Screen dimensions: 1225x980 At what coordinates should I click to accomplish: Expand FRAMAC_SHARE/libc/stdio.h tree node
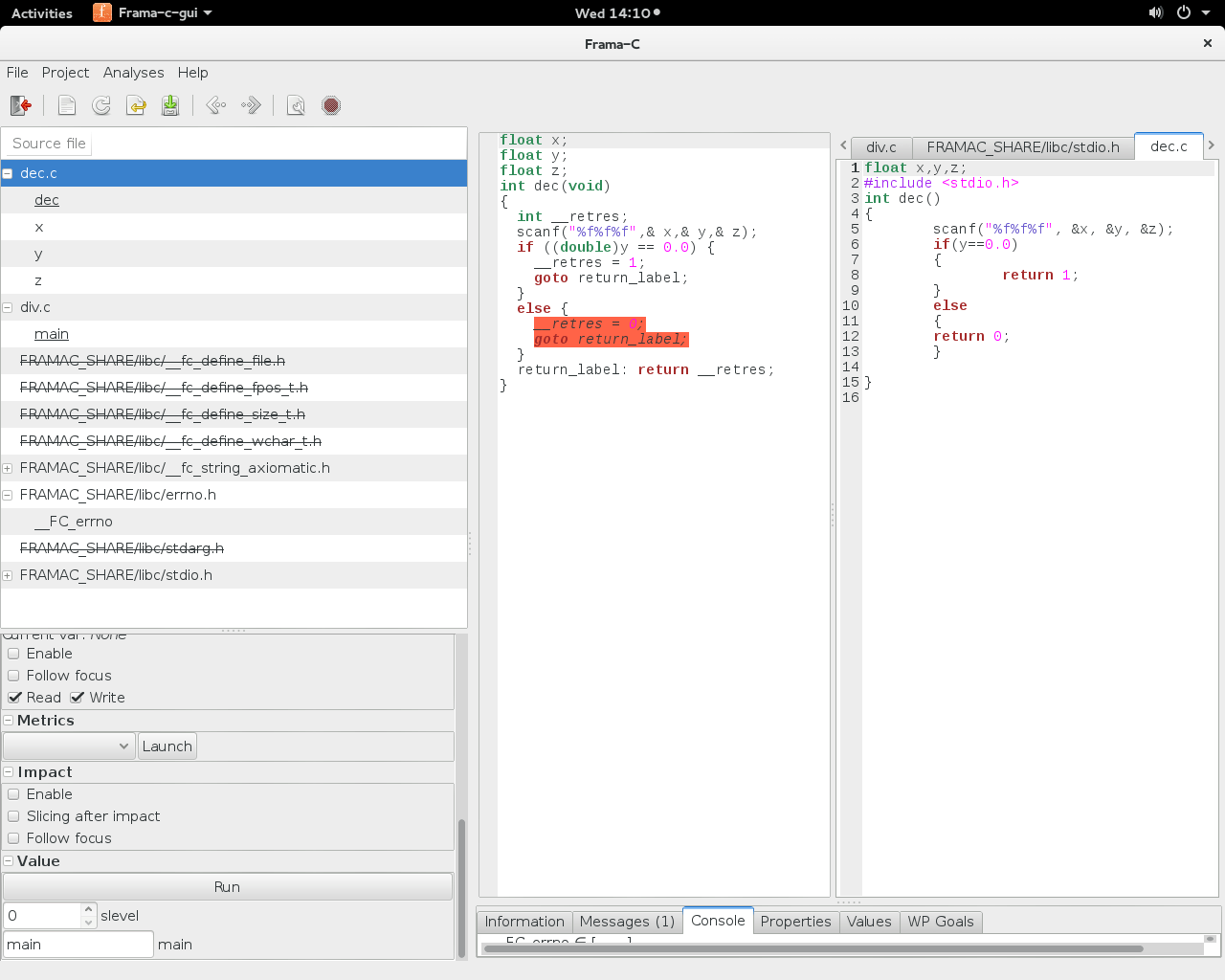(8, 575)
